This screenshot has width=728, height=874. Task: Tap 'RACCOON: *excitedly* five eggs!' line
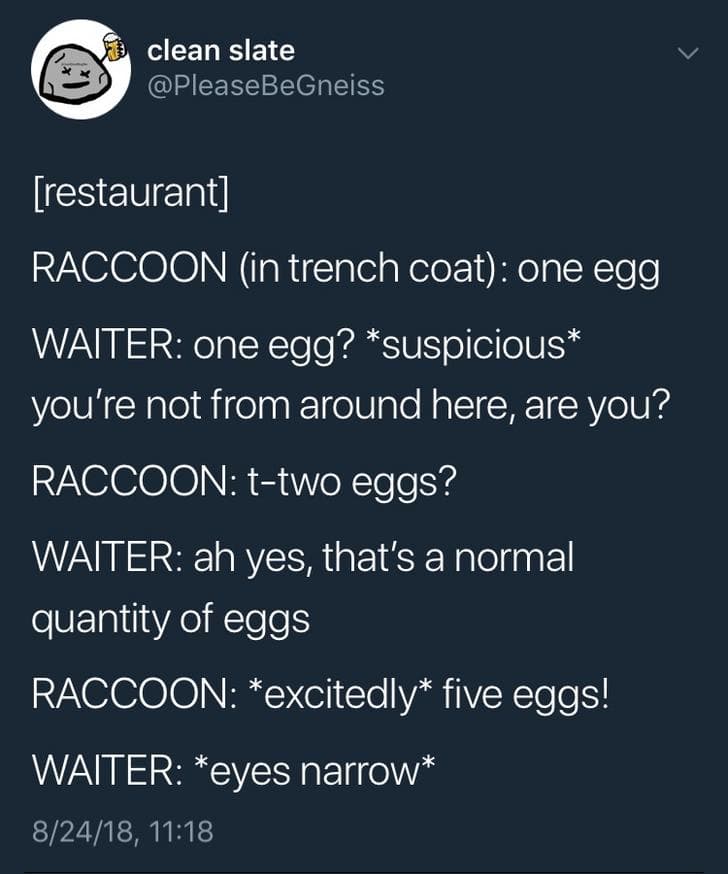[321, 695]
